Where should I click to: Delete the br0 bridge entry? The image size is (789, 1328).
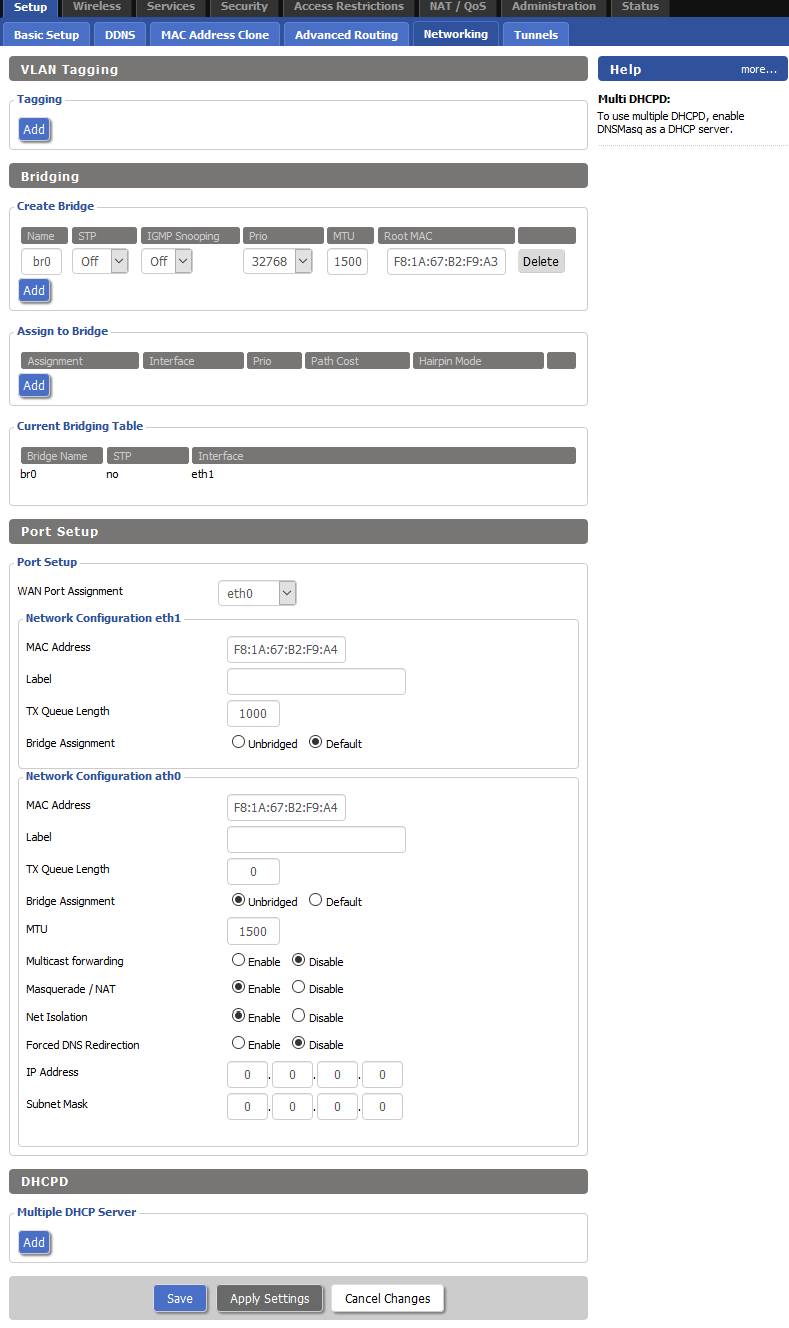[x=540, y=261]
